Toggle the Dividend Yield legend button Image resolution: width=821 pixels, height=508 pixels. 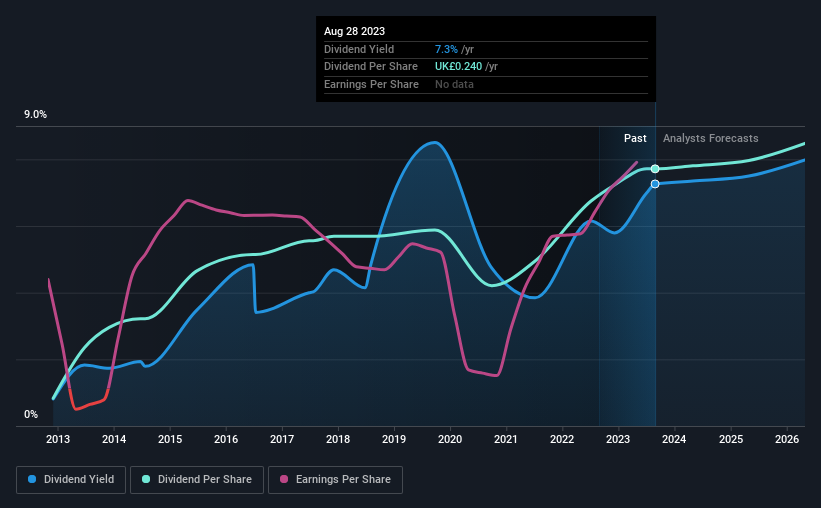click(71, 479)
